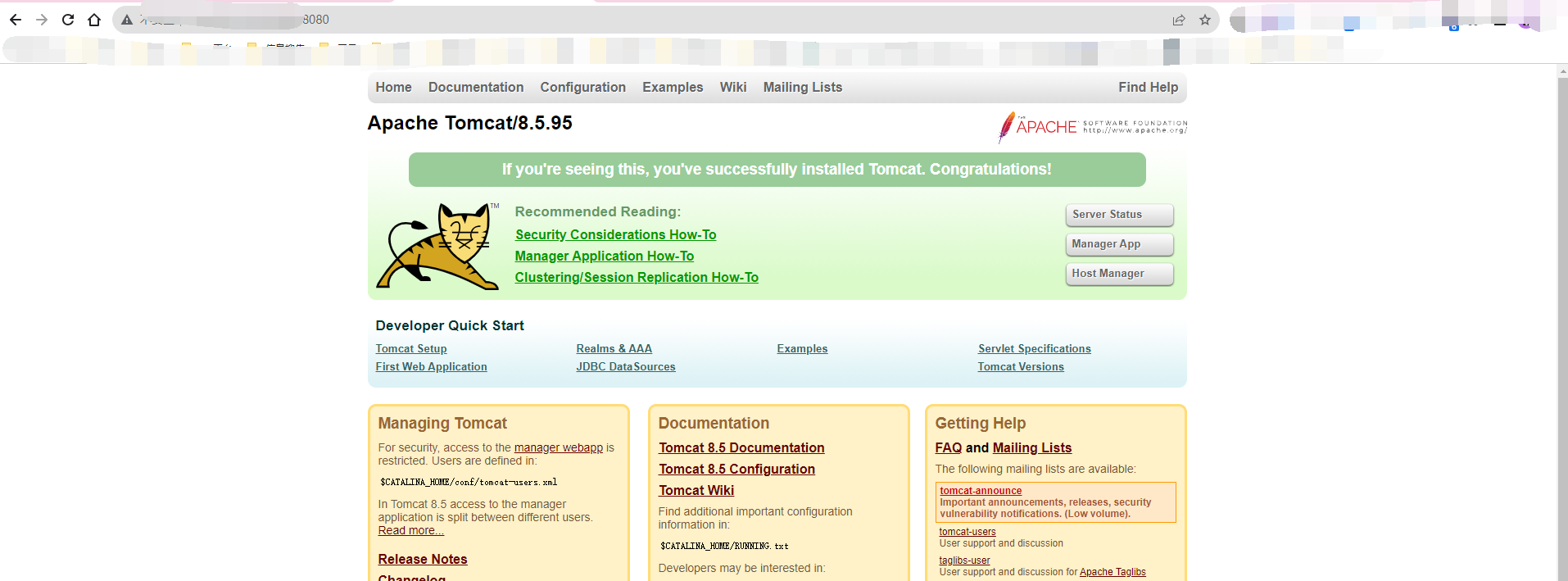The height and width of the screenshot is (581, 1568).
Task: Click the Apache Tomcat/8.5.95 heading
Action: (469, 123)
